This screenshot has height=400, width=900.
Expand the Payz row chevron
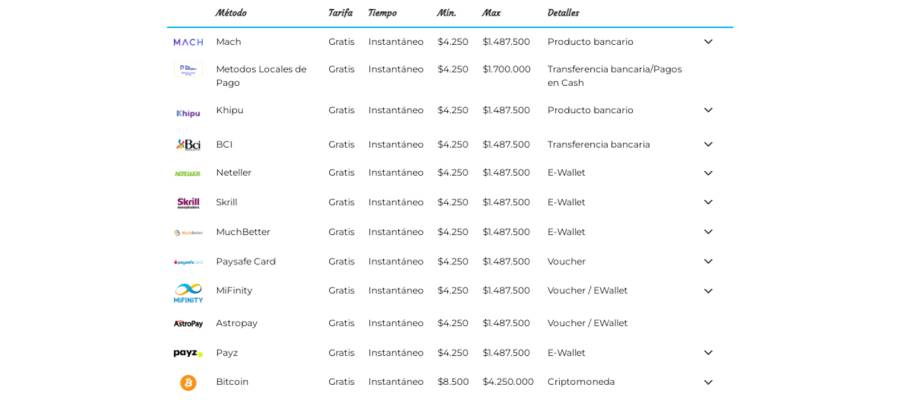pyautogui.click(x=708, y=352)
